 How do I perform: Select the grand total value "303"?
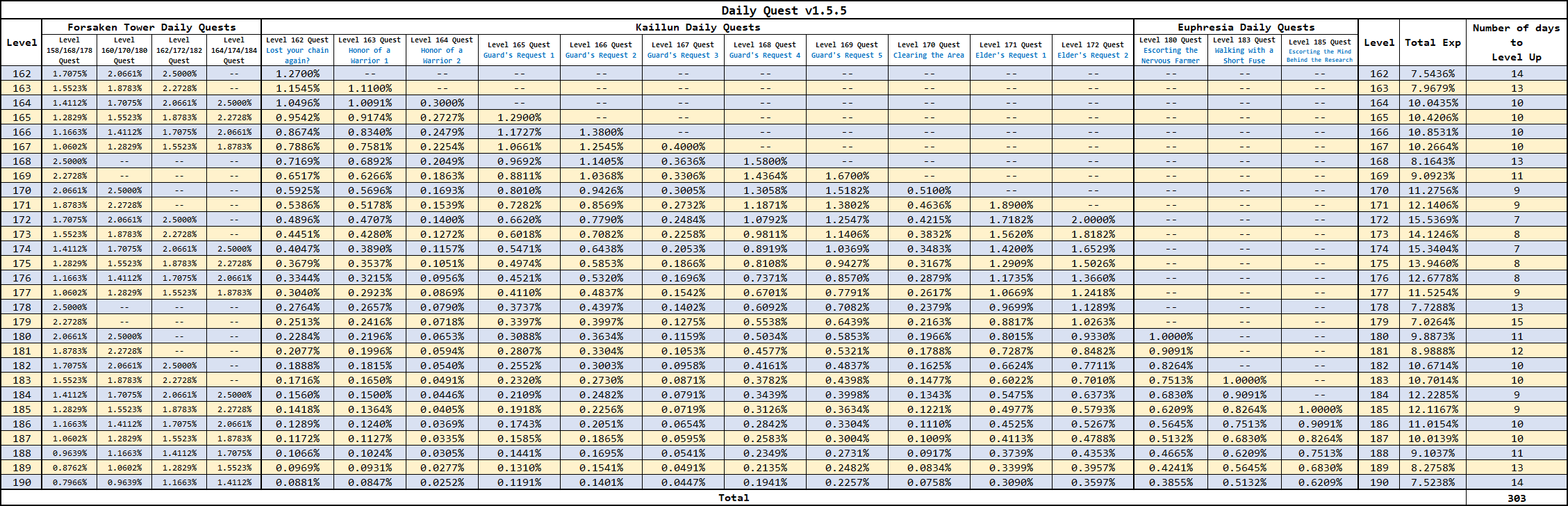point(1517,498)
